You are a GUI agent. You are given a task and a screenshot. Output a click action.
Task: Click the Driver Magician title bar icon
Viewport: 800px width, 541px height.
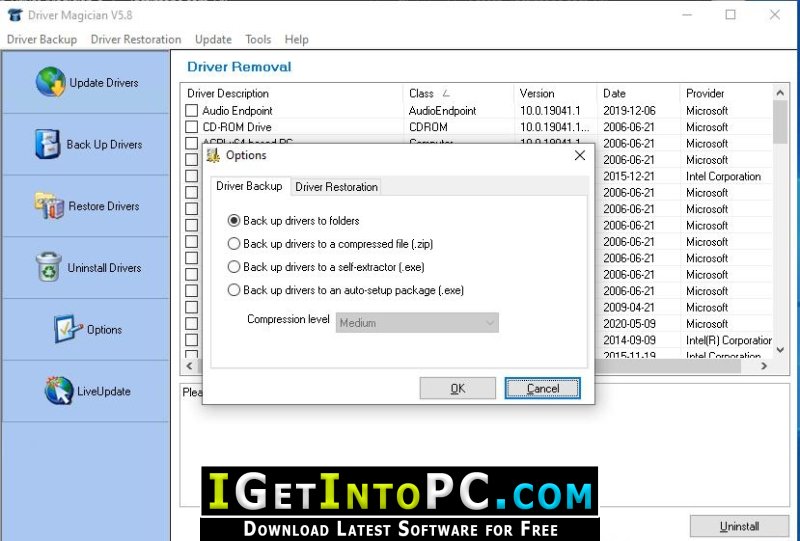click(15, 15)
